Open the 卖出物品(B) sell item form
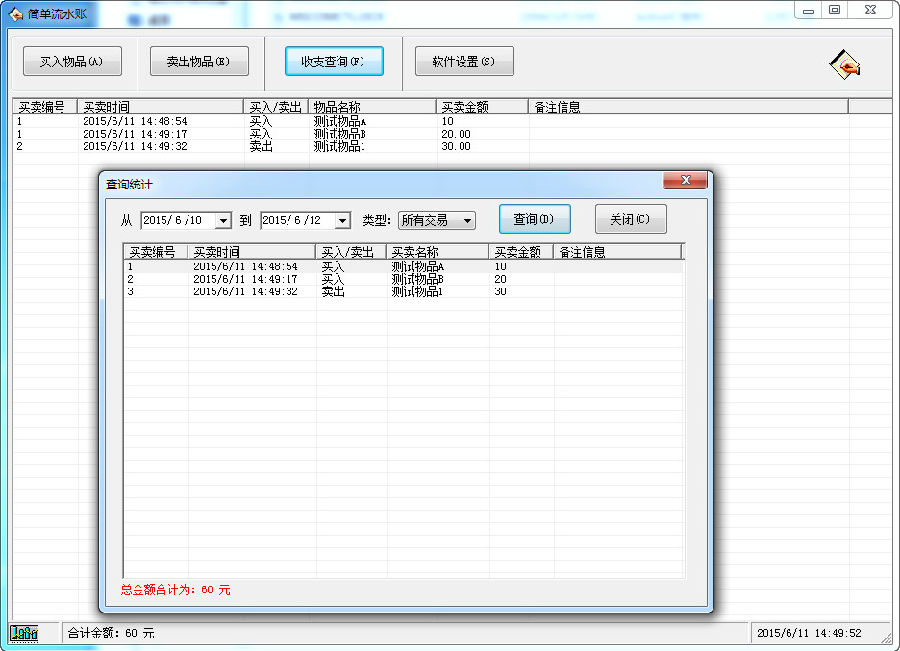The width and height of the screenshot is (900, 651). pyautogui.click(x=198, y=61)
